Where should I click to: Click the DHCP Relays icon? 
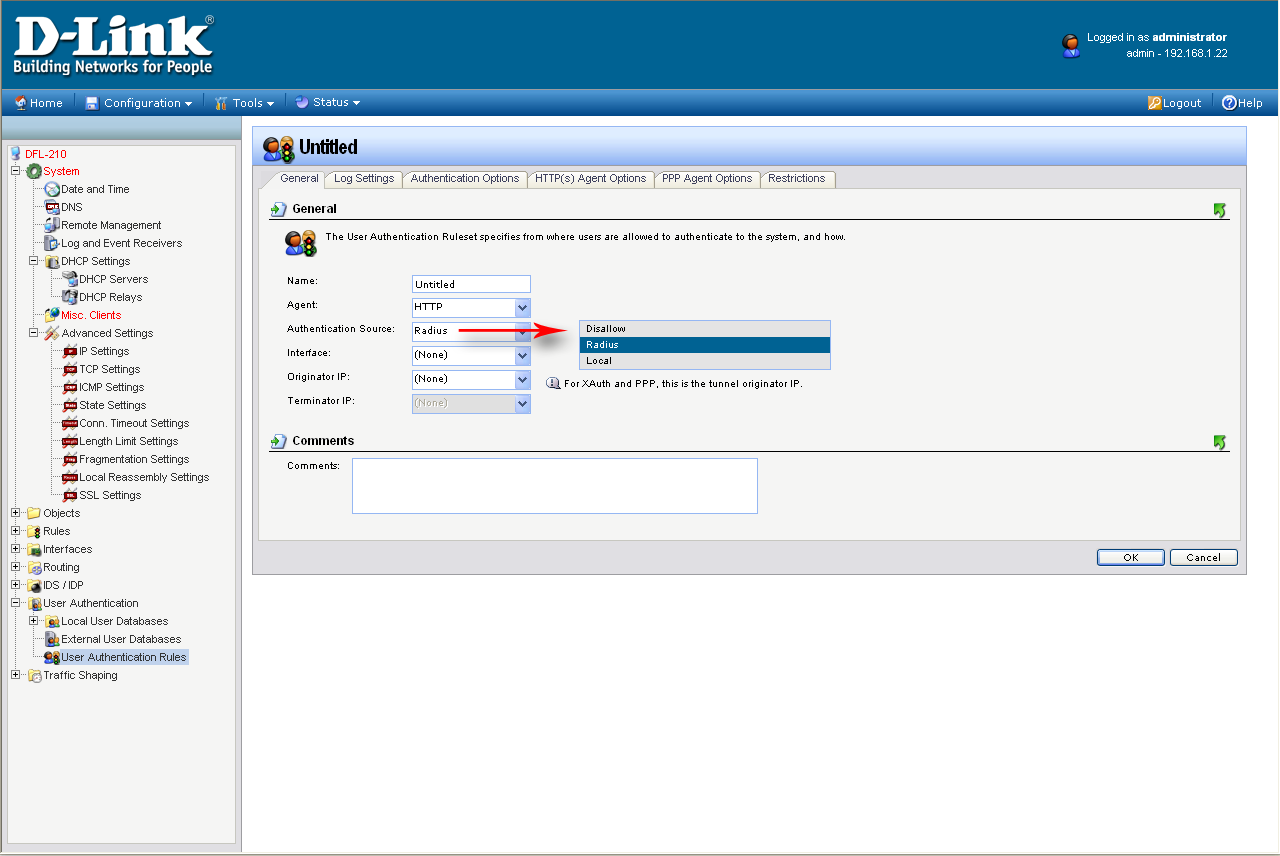(x=70, y=297)
